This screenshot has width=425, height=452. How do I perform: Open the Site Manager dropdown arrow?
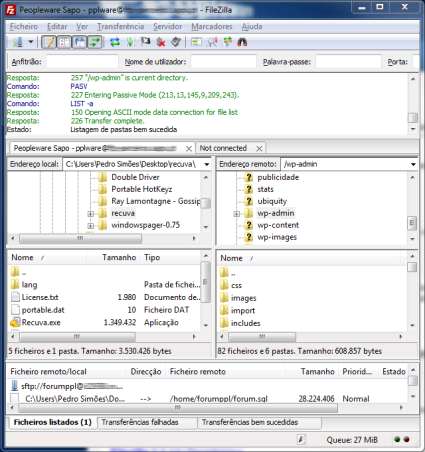(31, 42)
